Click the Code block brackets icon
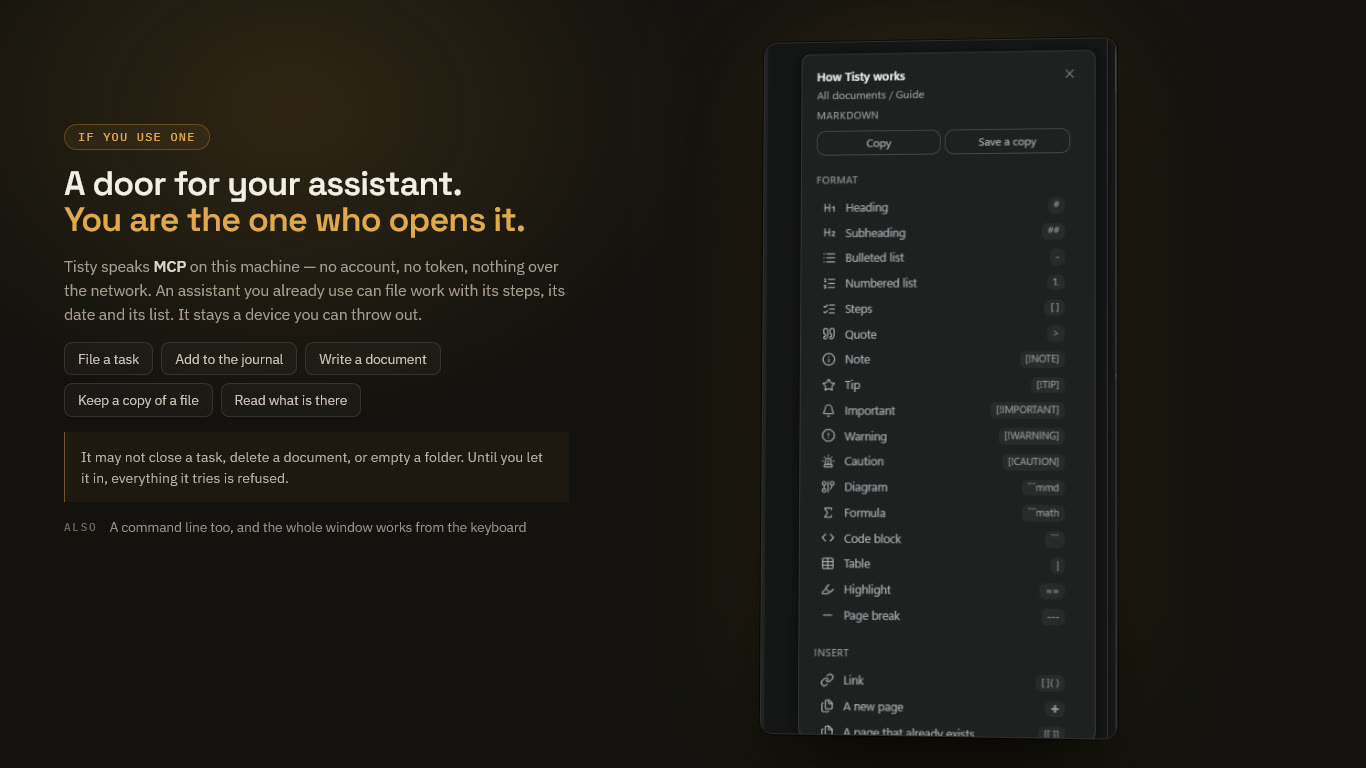 tap(827, 538)
